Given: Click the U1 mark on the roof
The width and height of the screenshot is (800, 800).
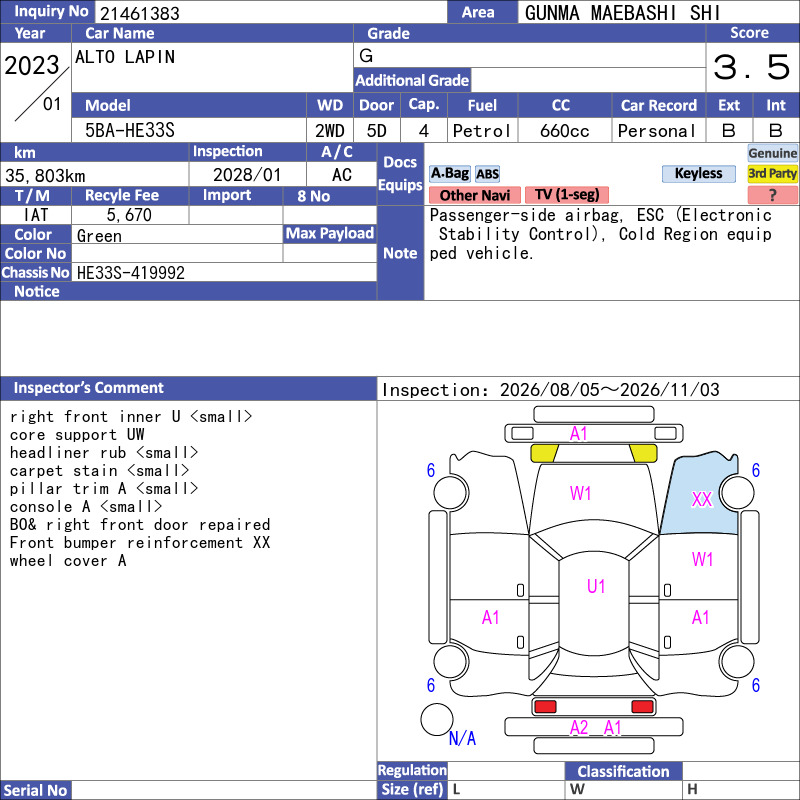Looking at the screenshot, I should (595, 586).
